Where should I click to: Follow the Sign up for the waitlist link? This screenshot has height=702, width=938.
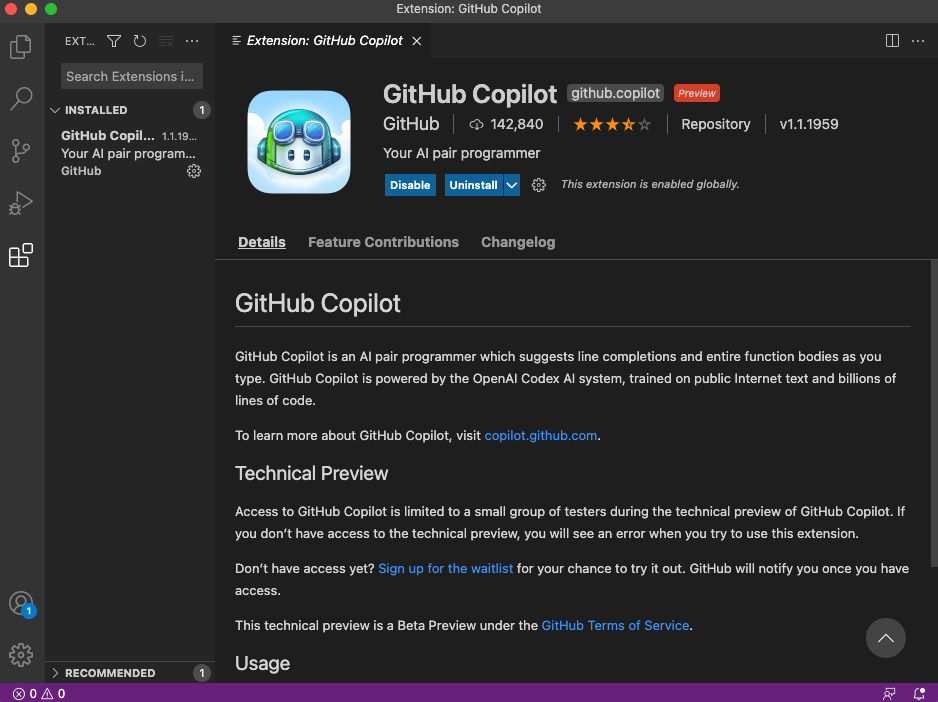445,568
